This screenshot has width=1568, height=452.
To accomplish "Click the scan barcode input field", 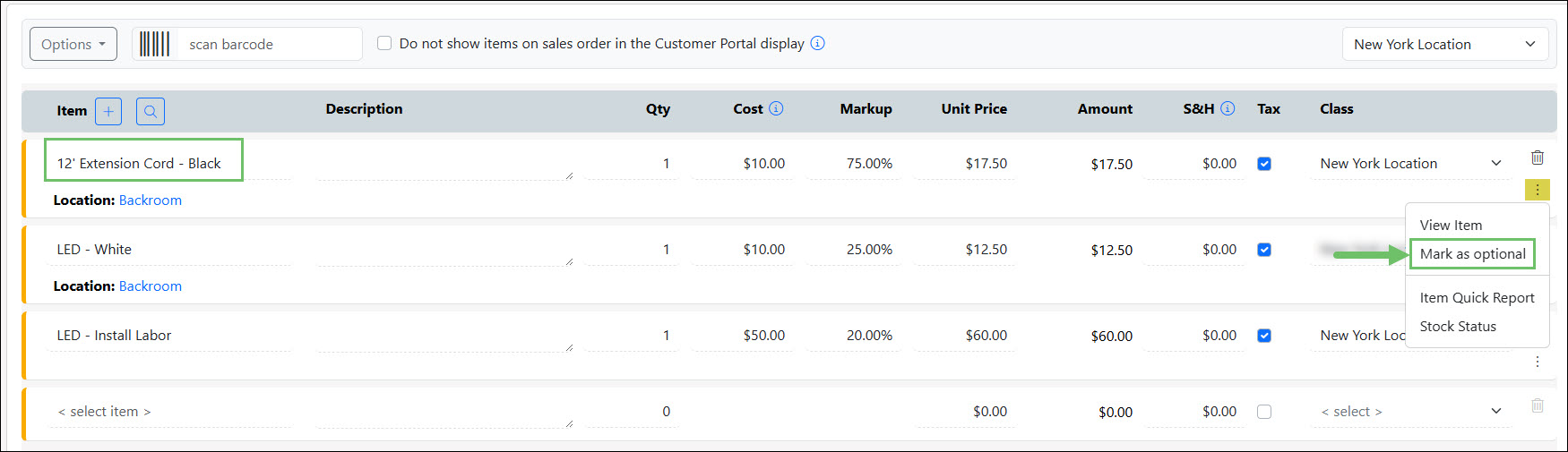I will (x=270, y=44).
